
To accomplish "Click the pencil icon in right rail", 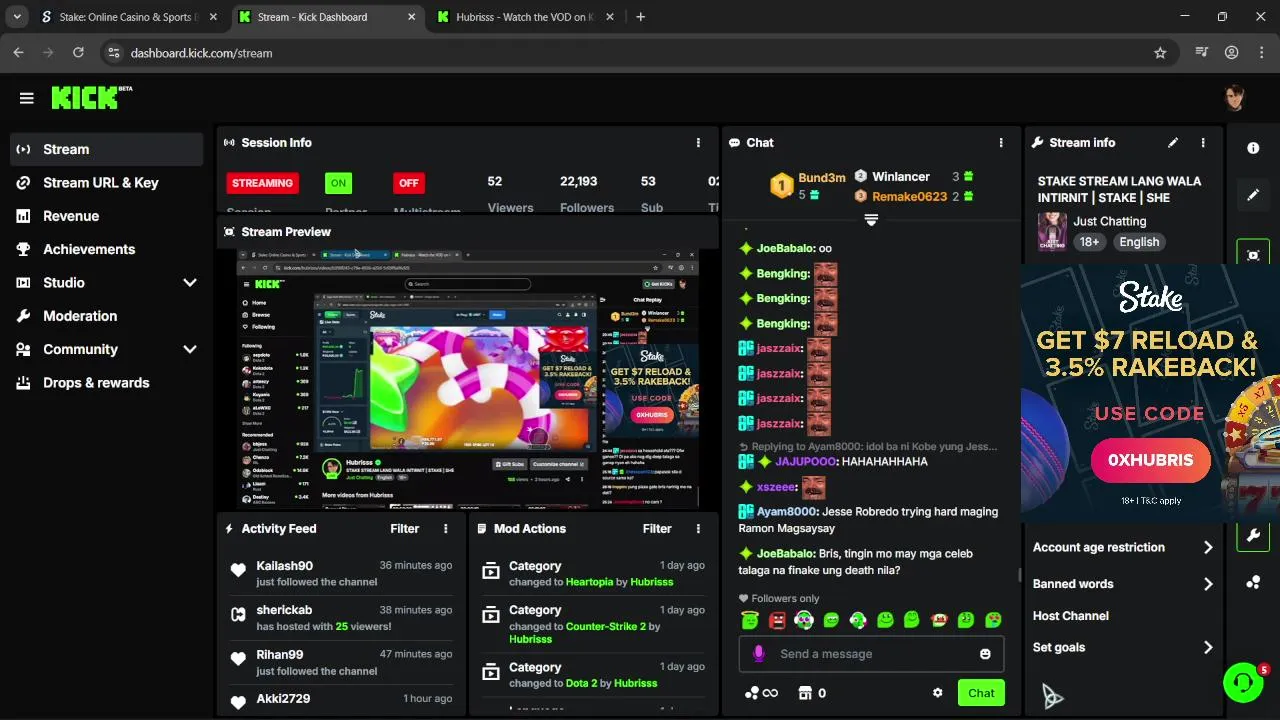I will 1253,195.
